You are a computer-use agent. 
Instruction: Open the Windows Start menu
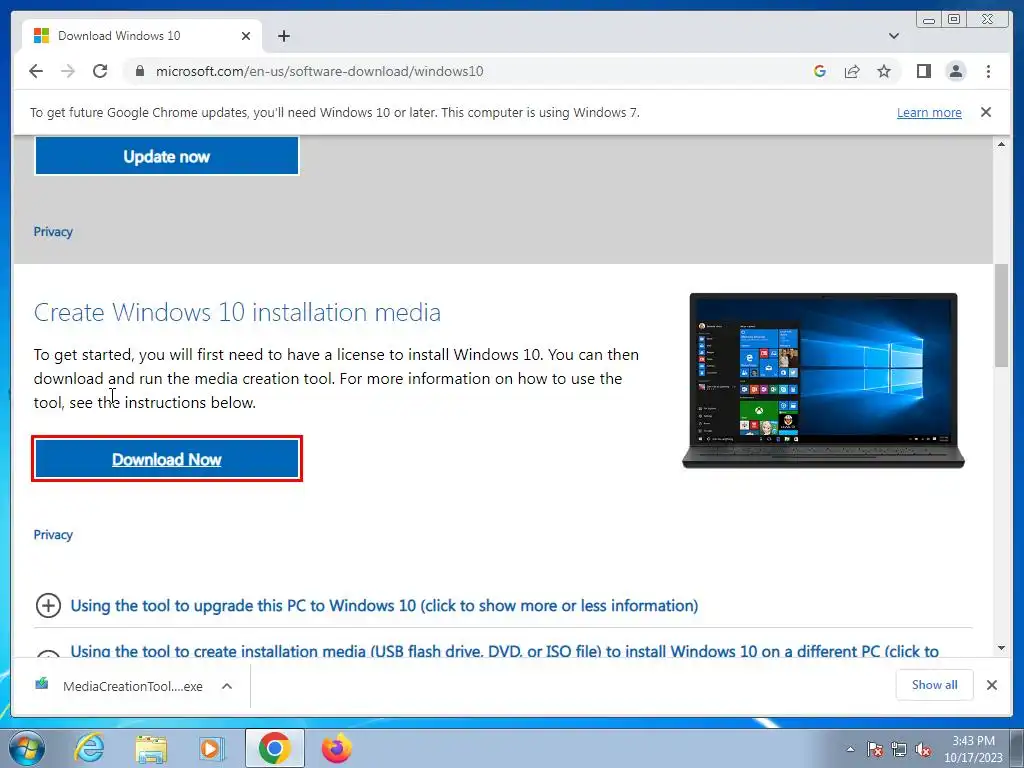27,748
